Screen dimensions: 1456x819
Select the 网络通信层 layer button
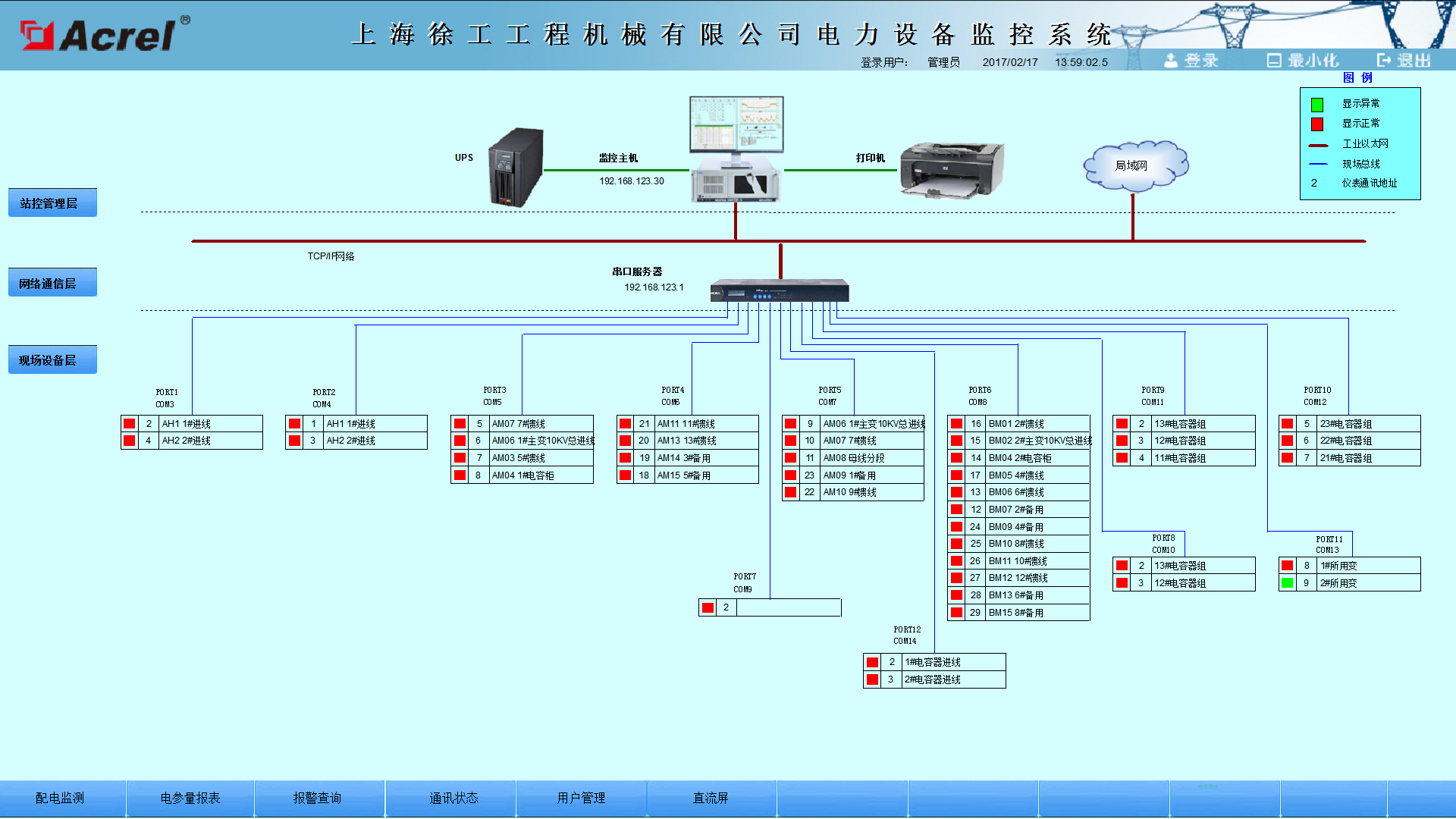click(52, 283)
